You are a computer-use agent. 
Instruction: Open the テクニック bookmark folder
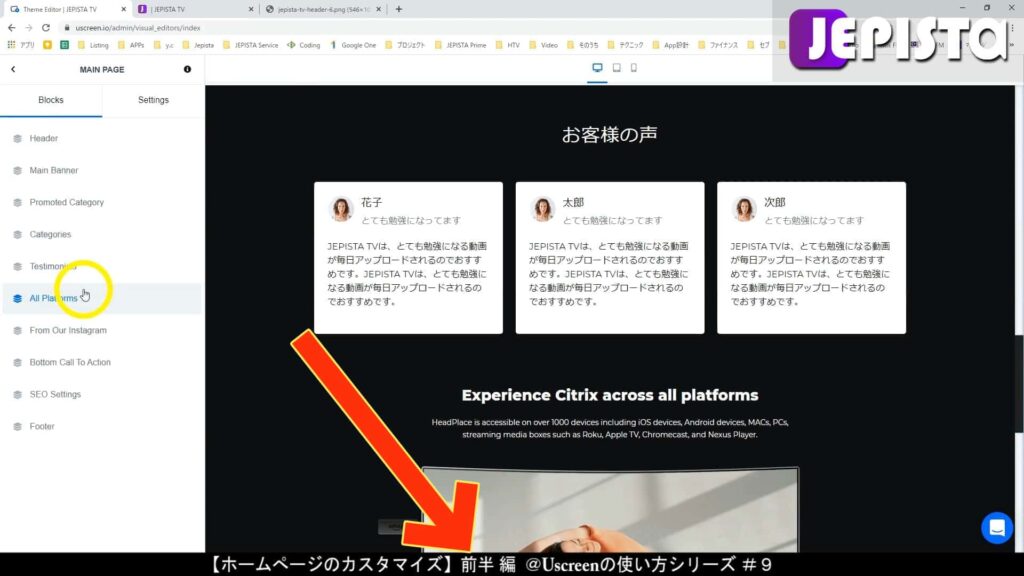(626, 45)
